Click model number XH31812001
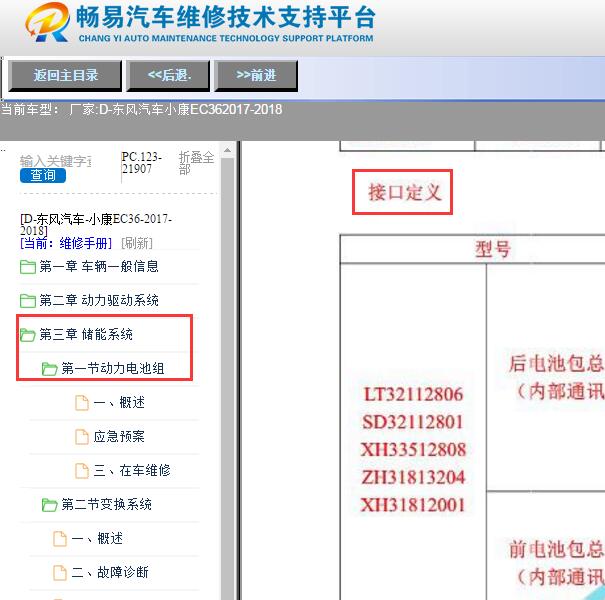This screenshot has height=600, width=605. point(413,505)
